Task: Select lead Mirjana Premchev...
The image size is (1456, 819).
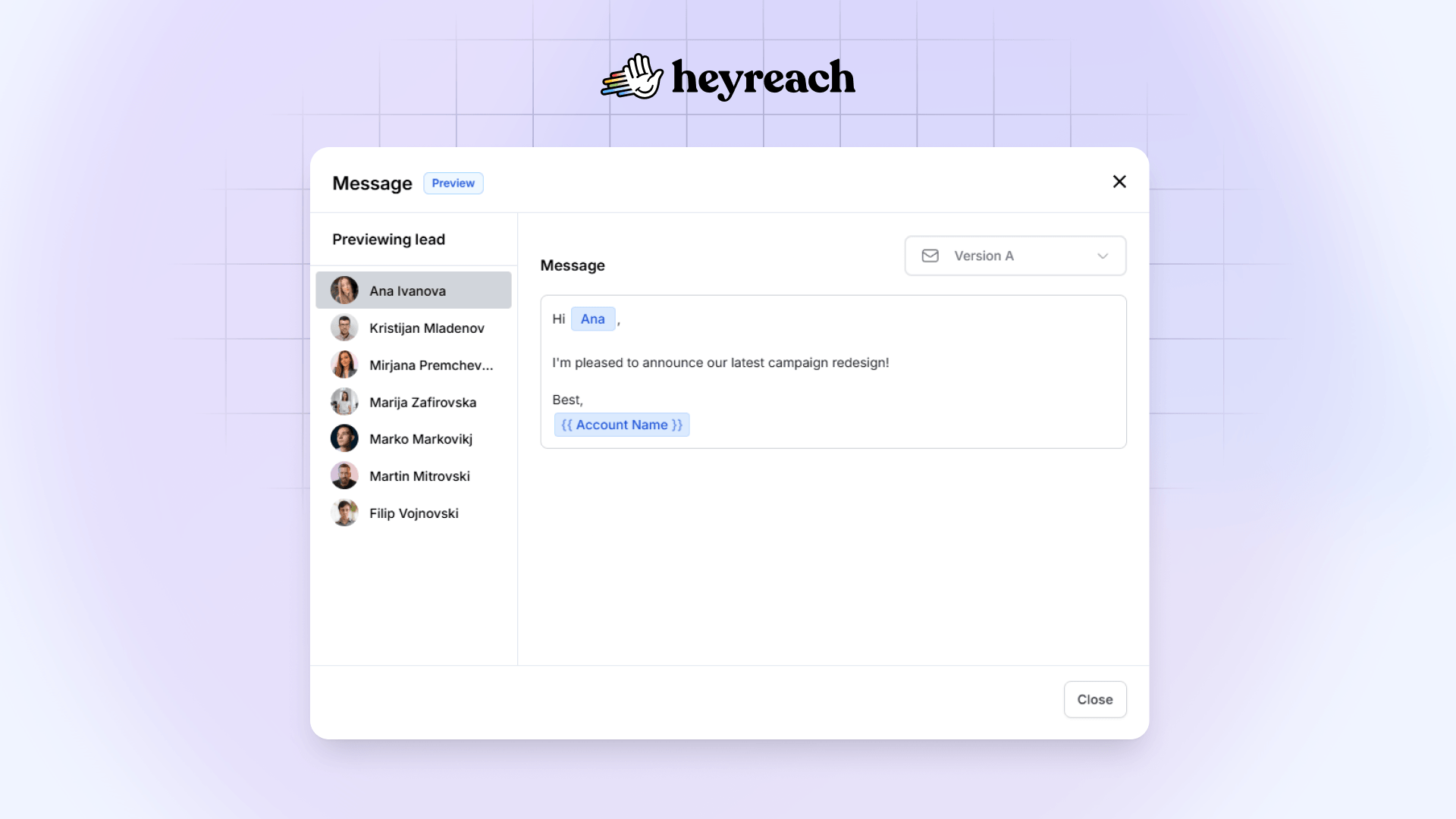Action: [413, 365]
